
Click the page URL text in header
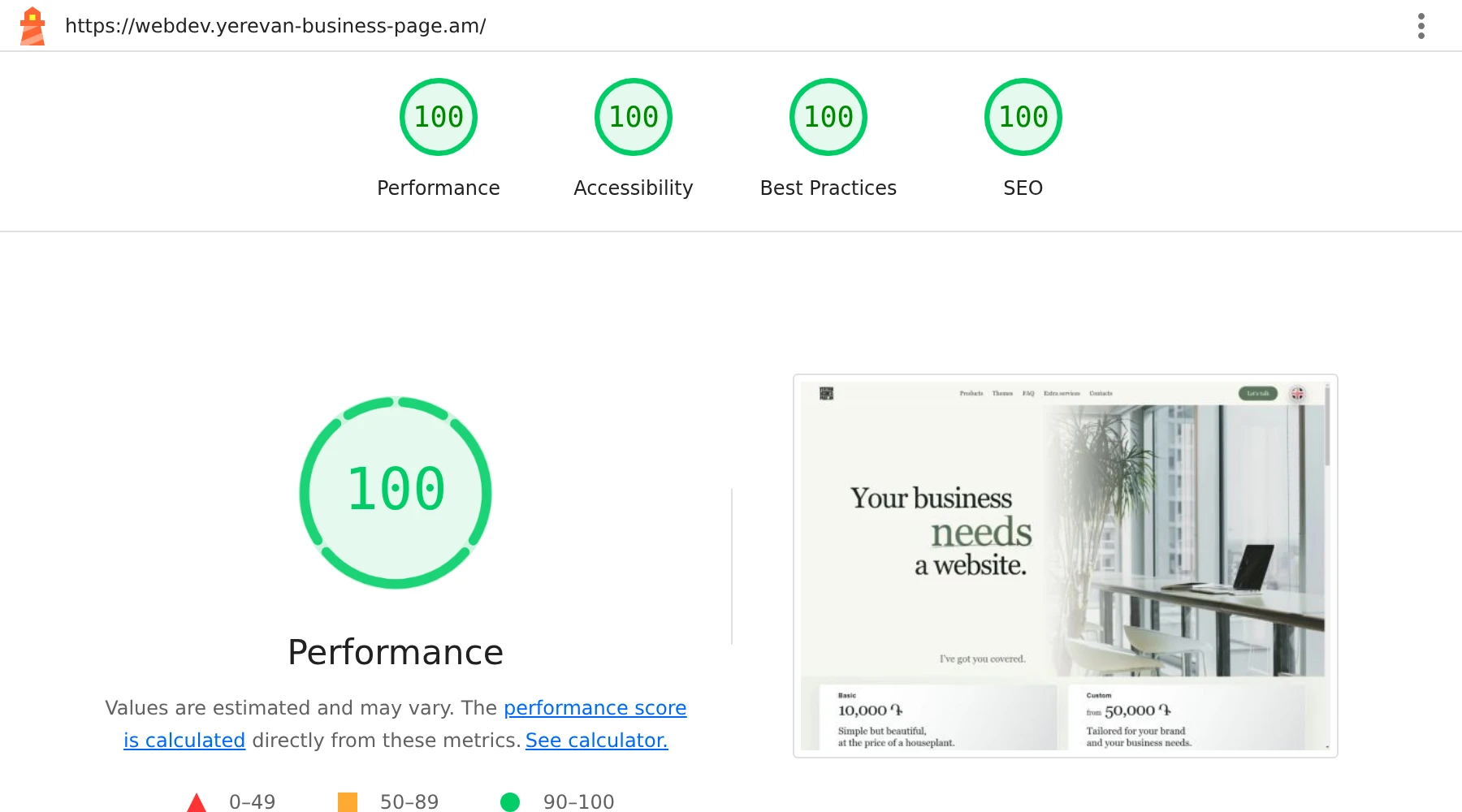coord(275,26)
